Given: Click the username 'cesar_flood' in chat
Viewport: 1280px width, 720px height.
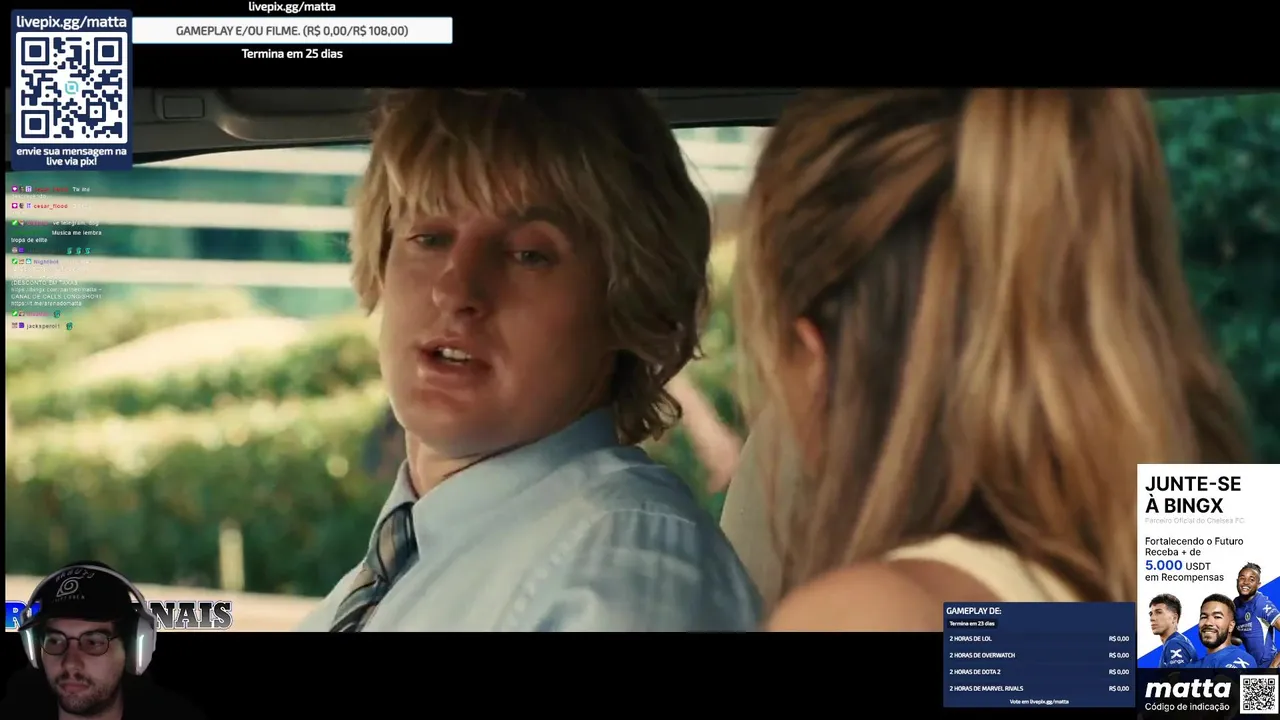Looking at the screenshot, I should 50,206.
